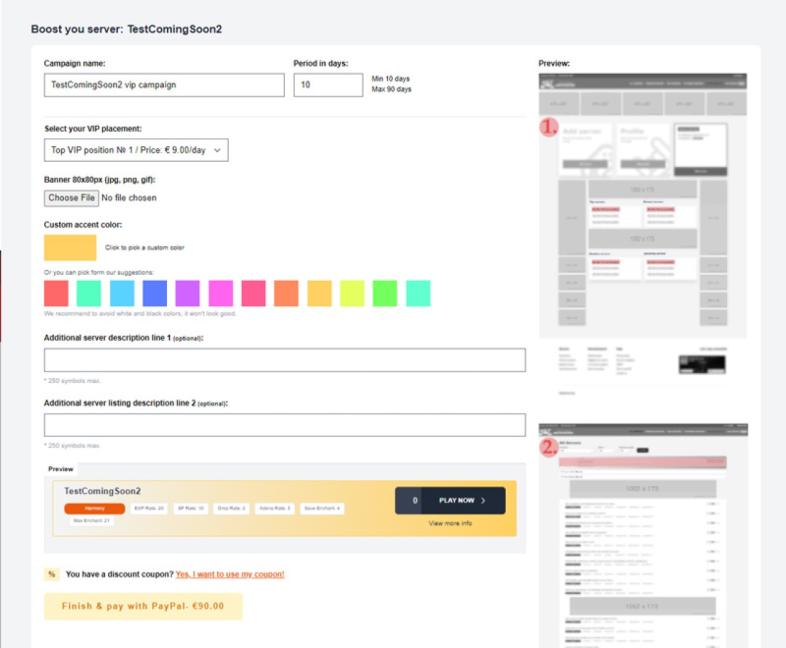Open the custom accent color picker
This screenshot has height=648, width=786.
[70, 248]
